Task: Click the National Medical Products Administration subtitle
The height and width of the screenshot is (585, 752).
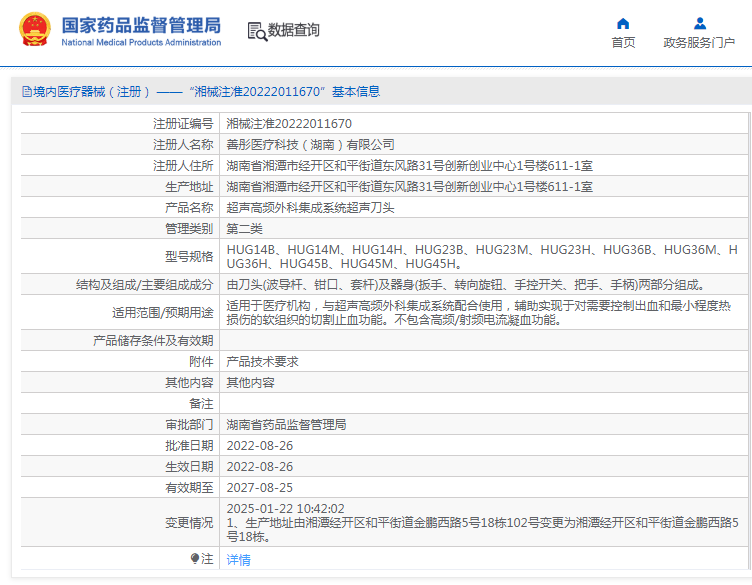Action: pos(141,42)
